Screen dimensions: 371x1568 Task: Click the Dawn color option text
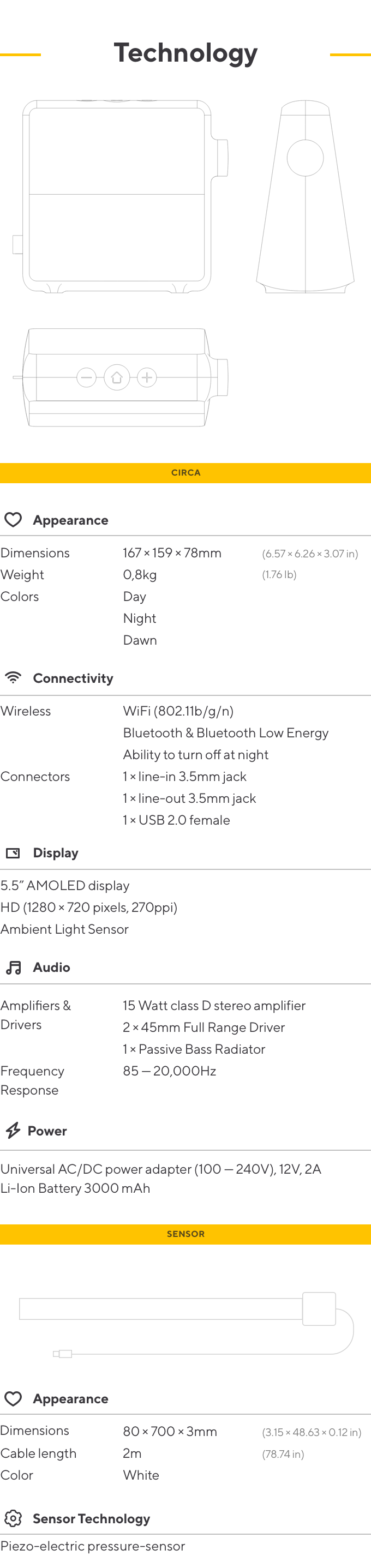pos(140,640)
